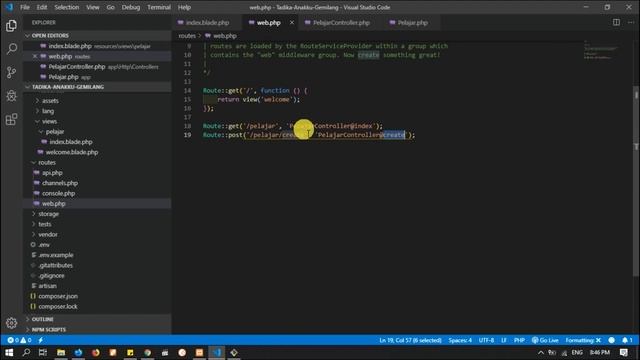
Task: Click the routes breadcrumb
Action: [x=187, y=36]
